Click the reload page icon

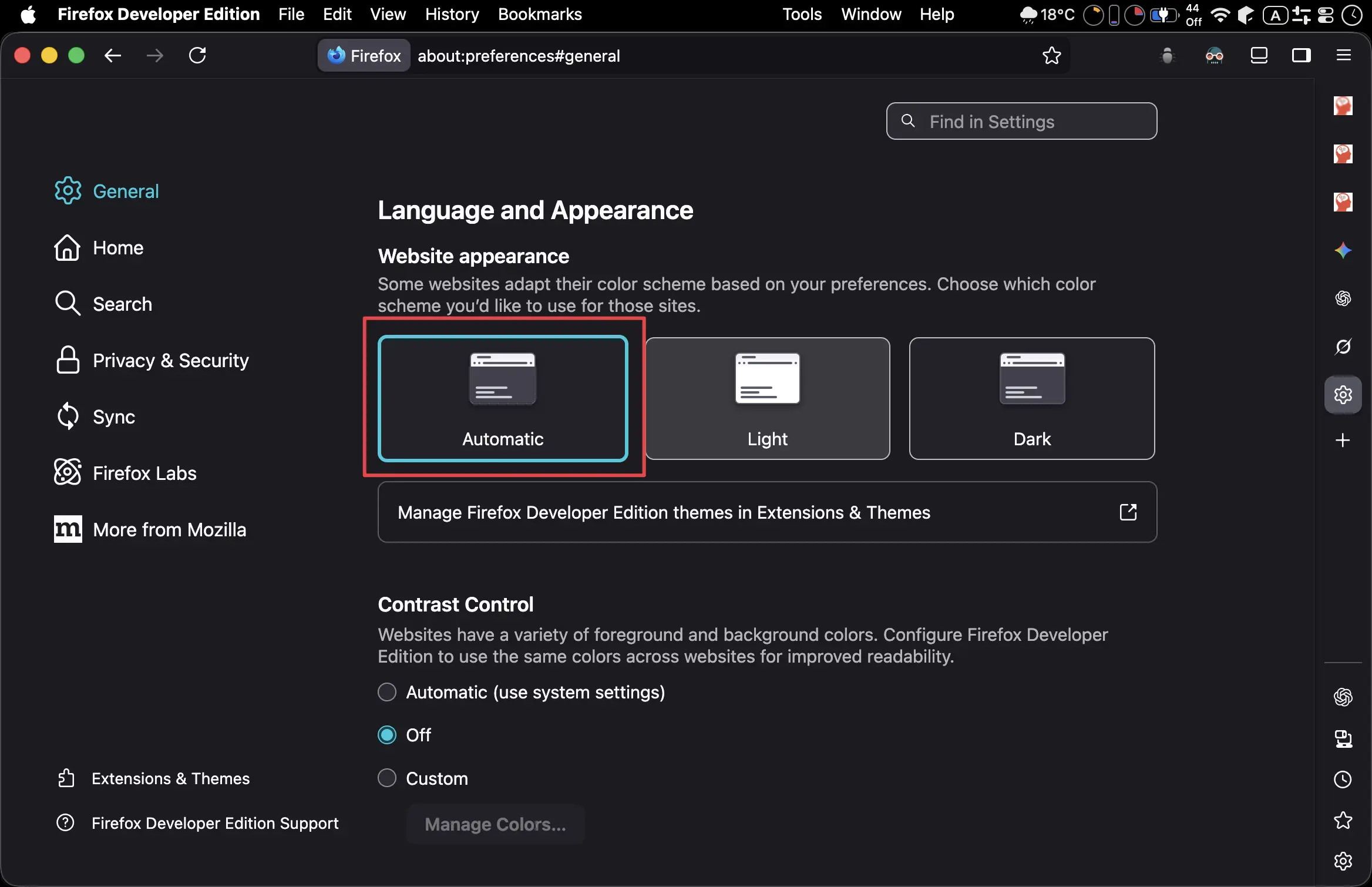pyautogui.click(x=197, y=56)
